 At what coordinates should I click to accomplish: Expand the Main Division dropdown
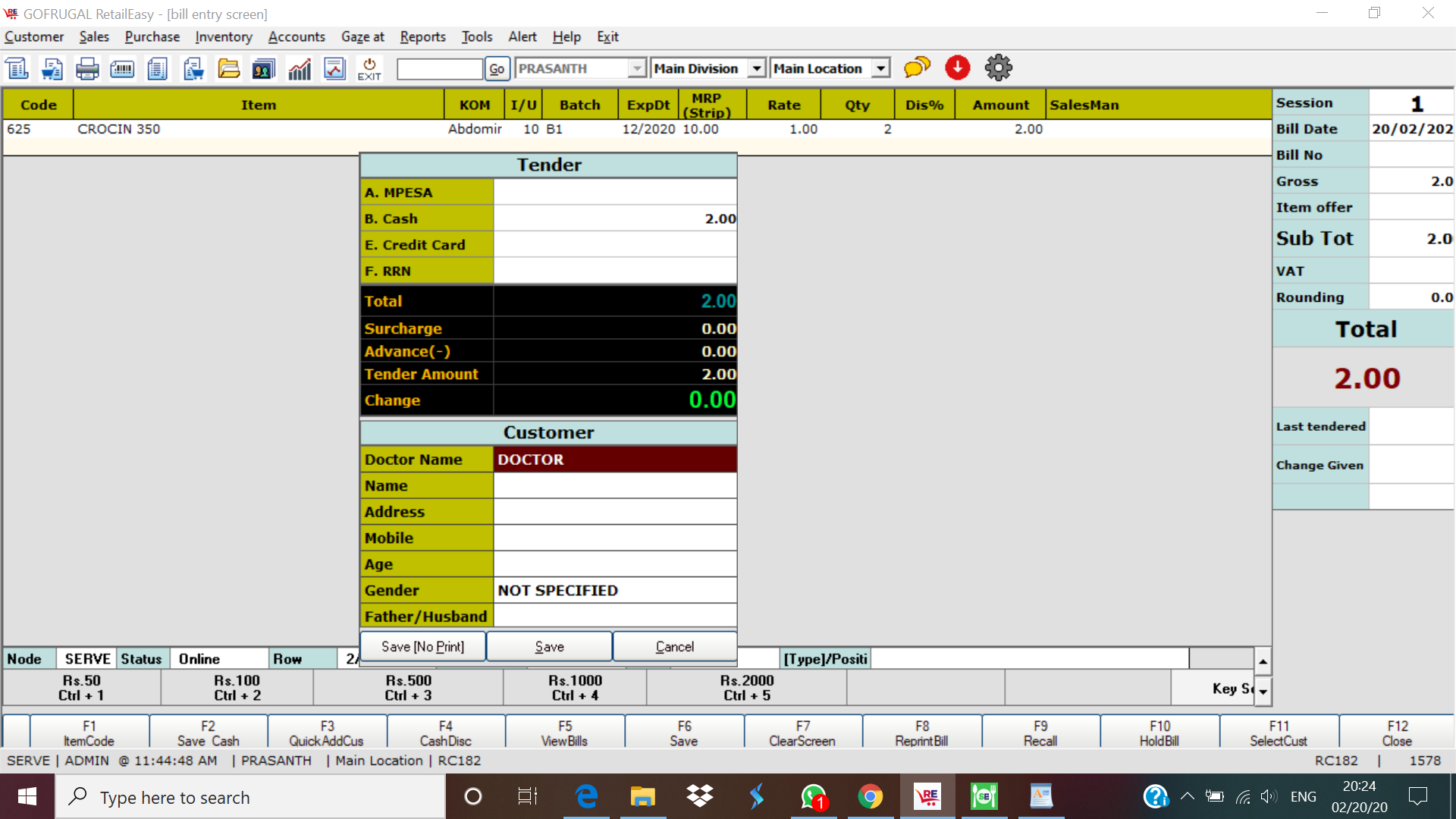(756, 68)
